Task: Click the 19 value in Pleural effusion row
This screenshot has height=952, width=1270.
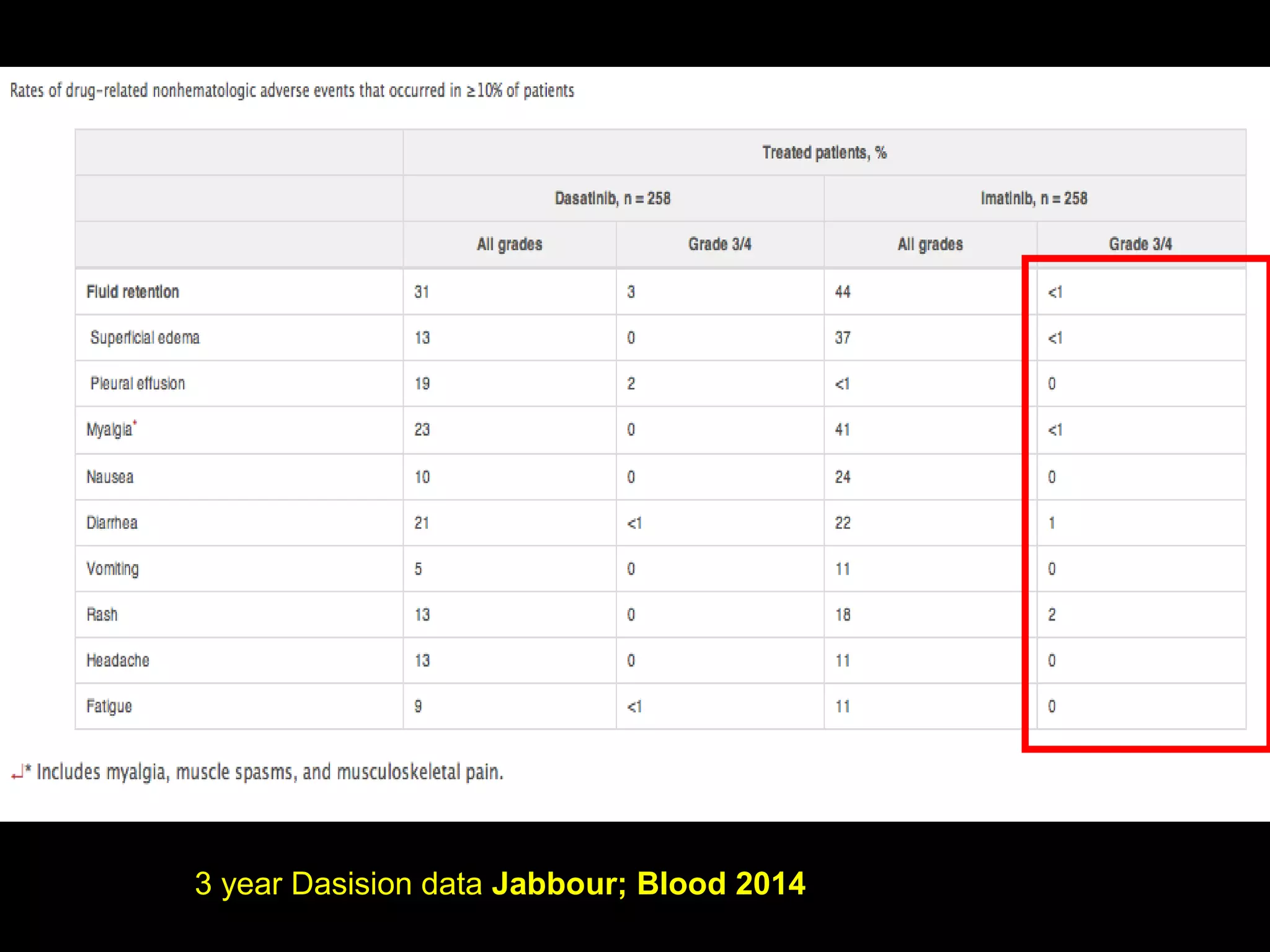Action: click(422, 384)
